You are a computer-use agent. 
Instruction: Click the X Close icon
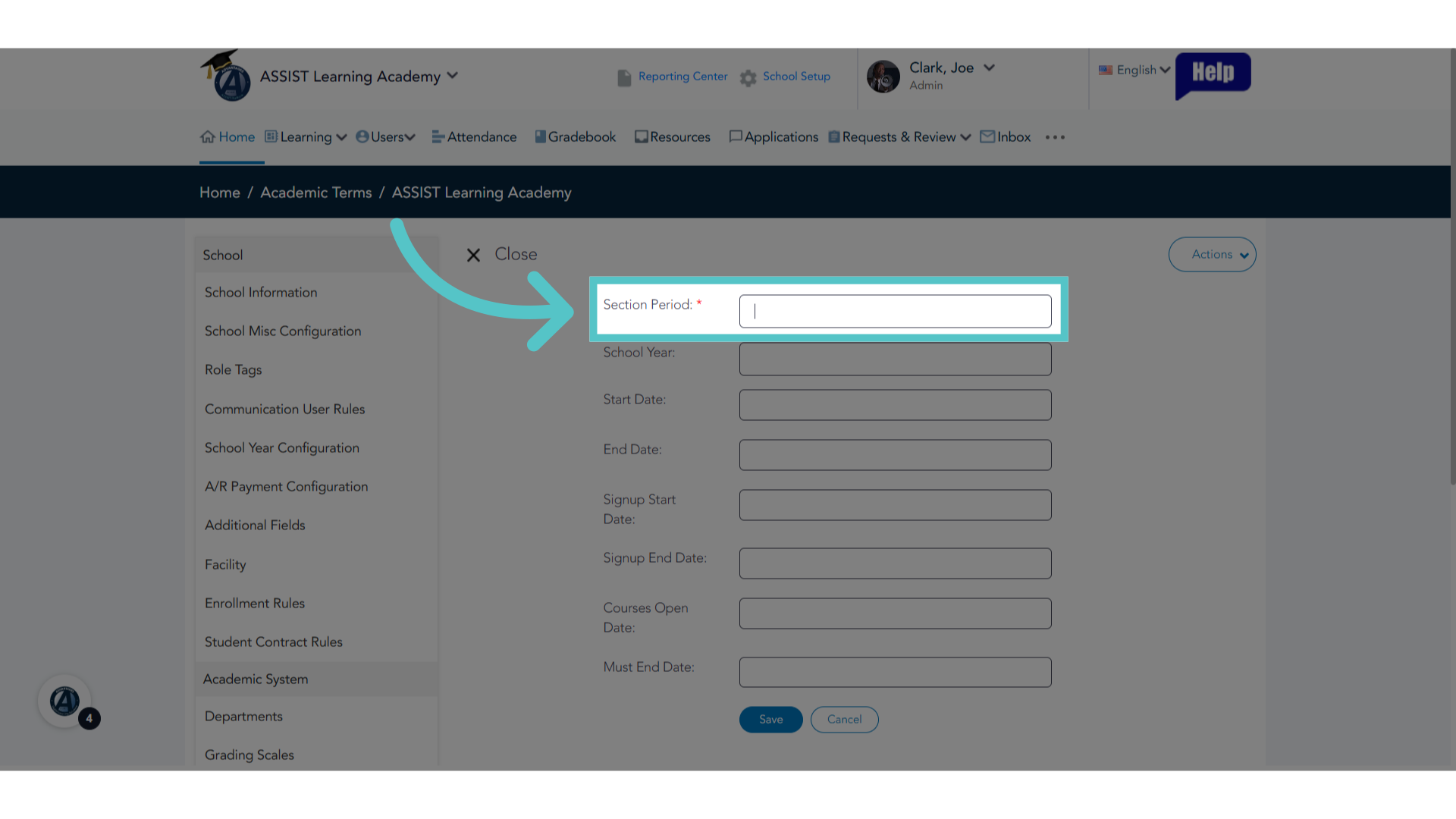pos(473,255)
